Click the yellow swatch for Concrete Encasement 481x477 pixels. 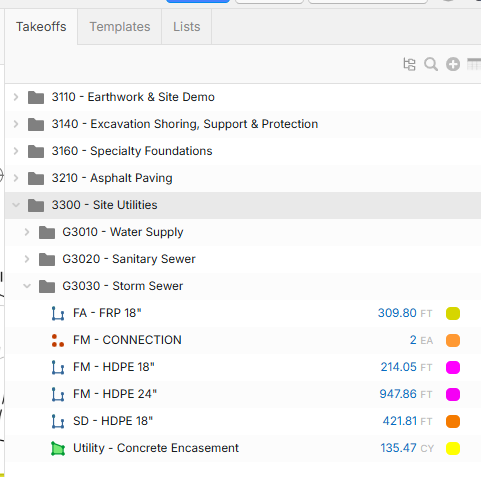coord(453,448)
